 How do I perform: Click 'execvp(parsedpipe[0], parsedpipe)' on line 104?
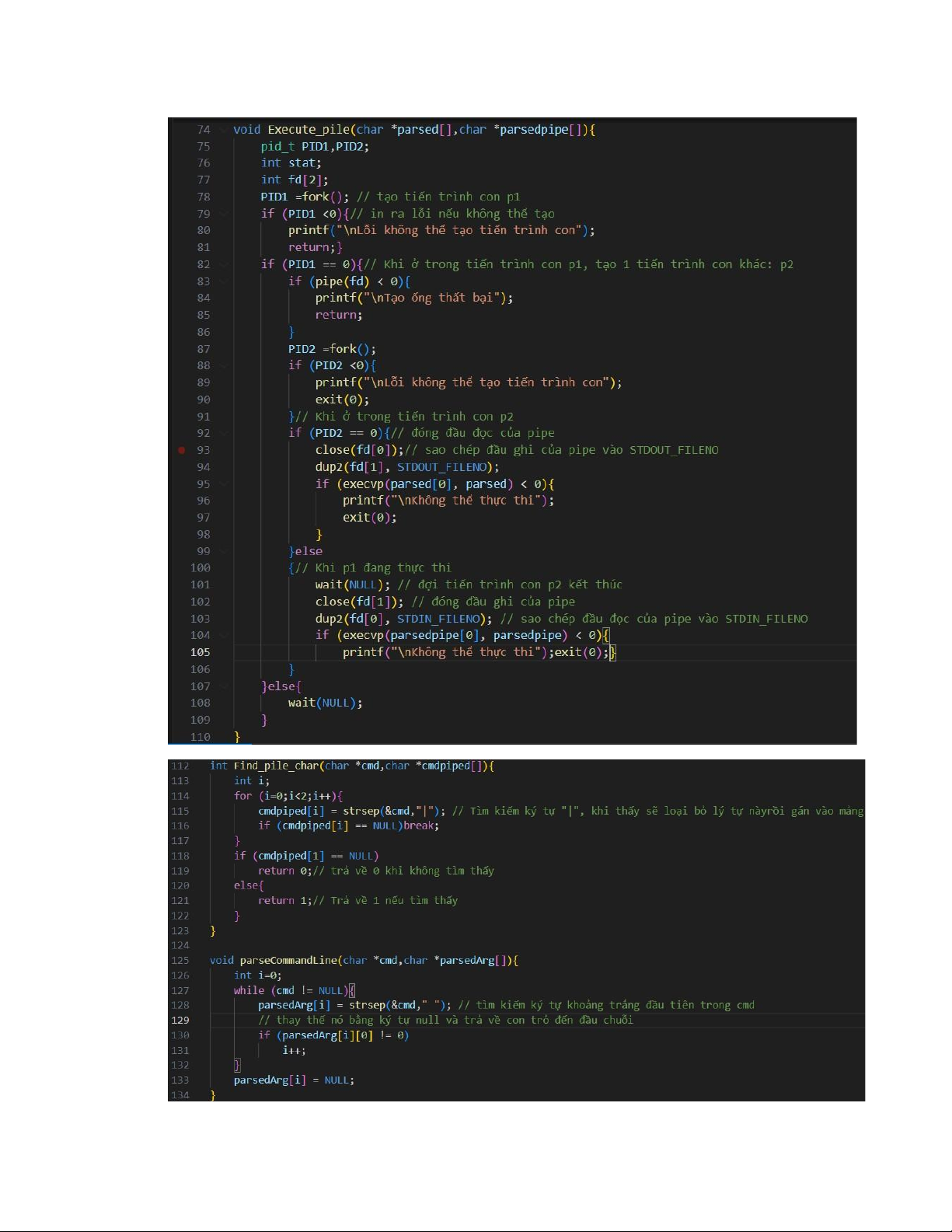pyautogui.click(x=452, y=635)
